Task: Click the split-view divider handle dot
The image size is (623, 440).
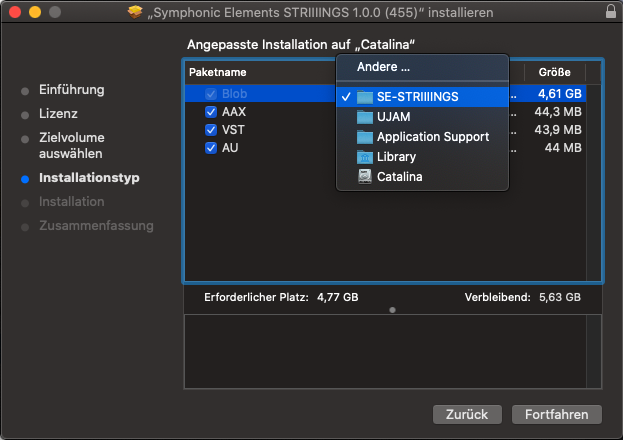Action: click(393, 310)
